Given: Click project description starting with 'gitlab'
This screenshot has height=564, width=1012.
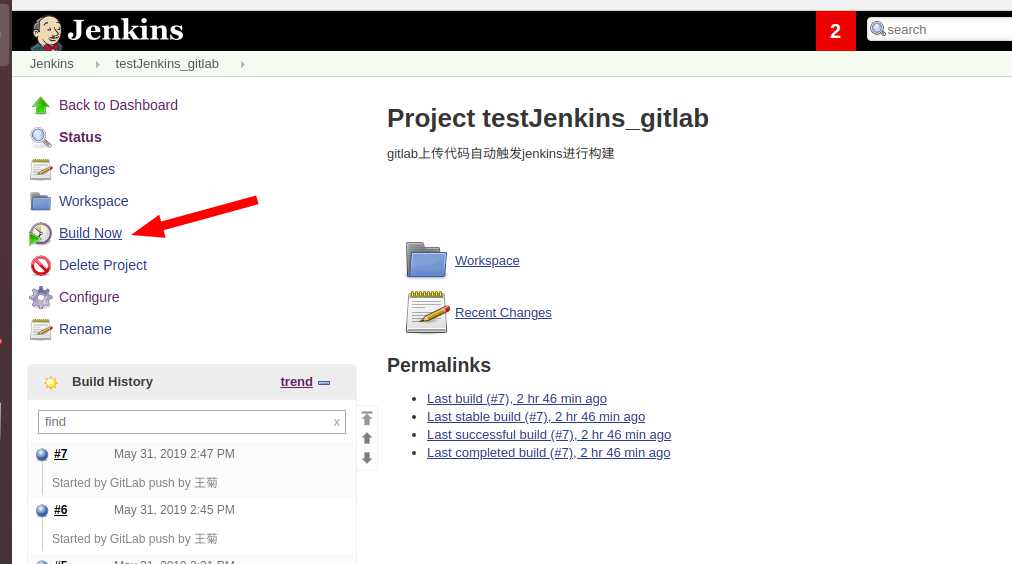Looking at the screenshot, I should pyautogui.click(x=501, y=154).
